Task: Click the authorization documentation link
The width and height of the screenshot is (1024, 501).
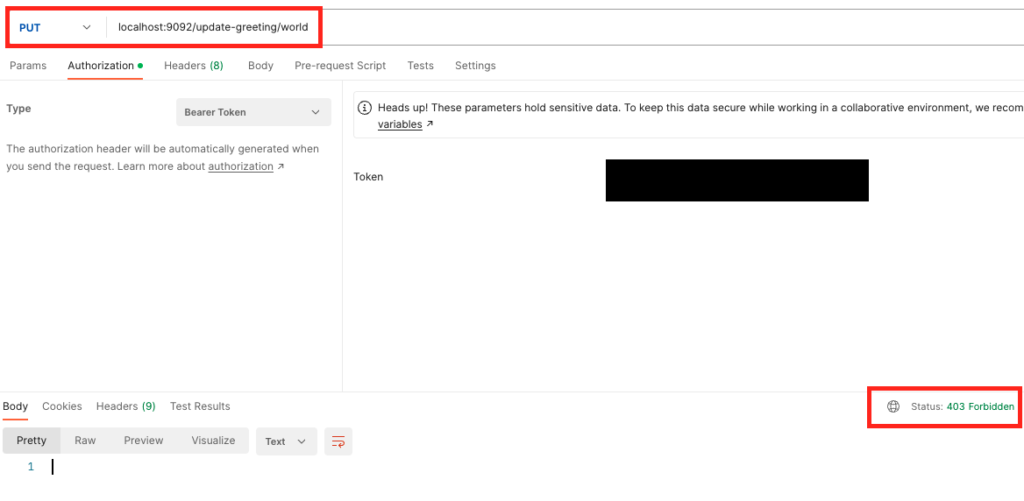Action: (240, 167)
